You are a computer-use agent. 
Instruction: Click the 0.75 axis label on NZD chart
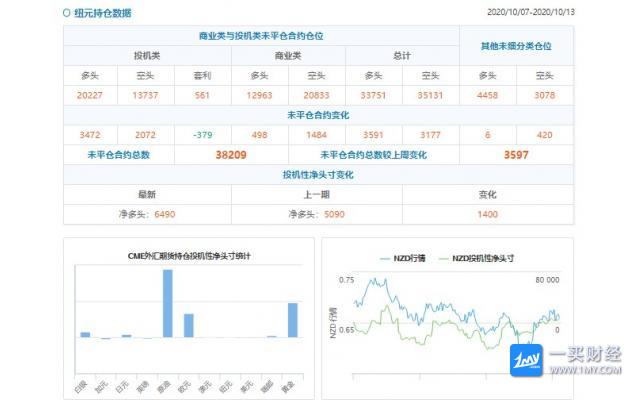347,280
